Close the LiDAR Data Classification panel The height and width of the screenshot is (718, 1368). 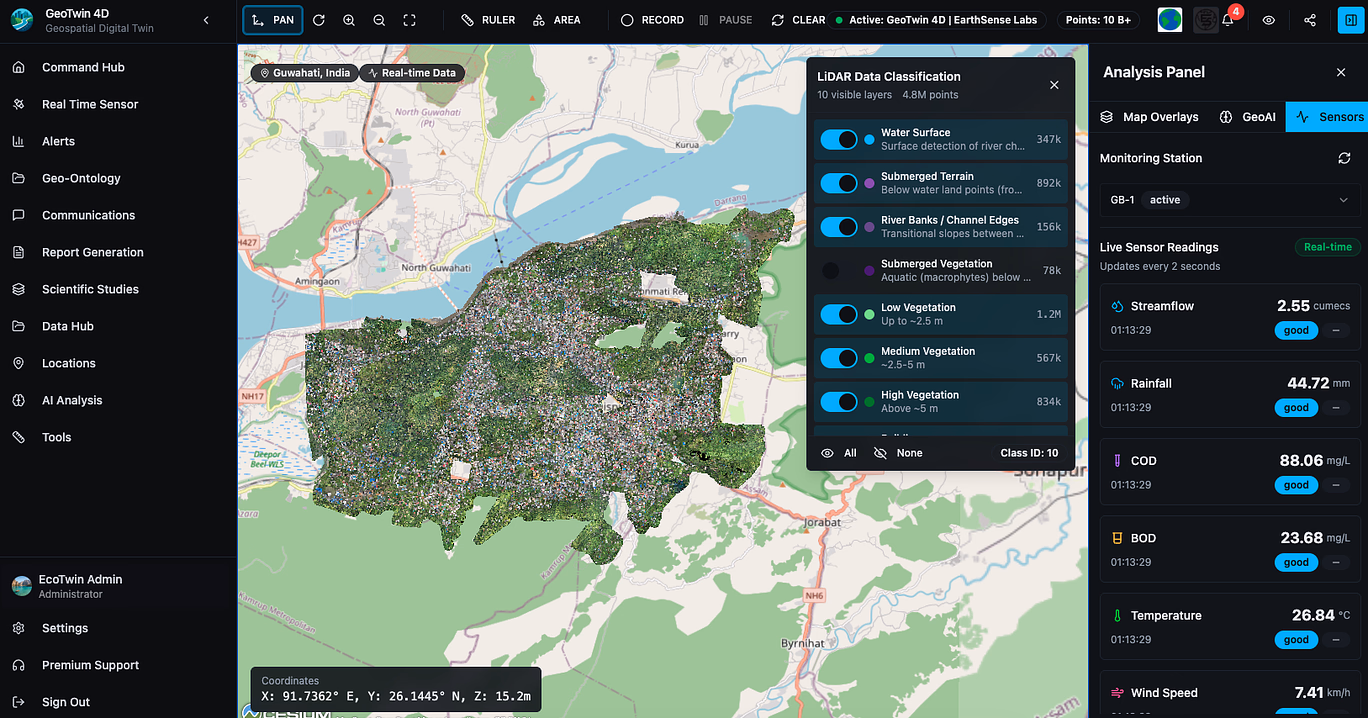(x=1054, y=85)
